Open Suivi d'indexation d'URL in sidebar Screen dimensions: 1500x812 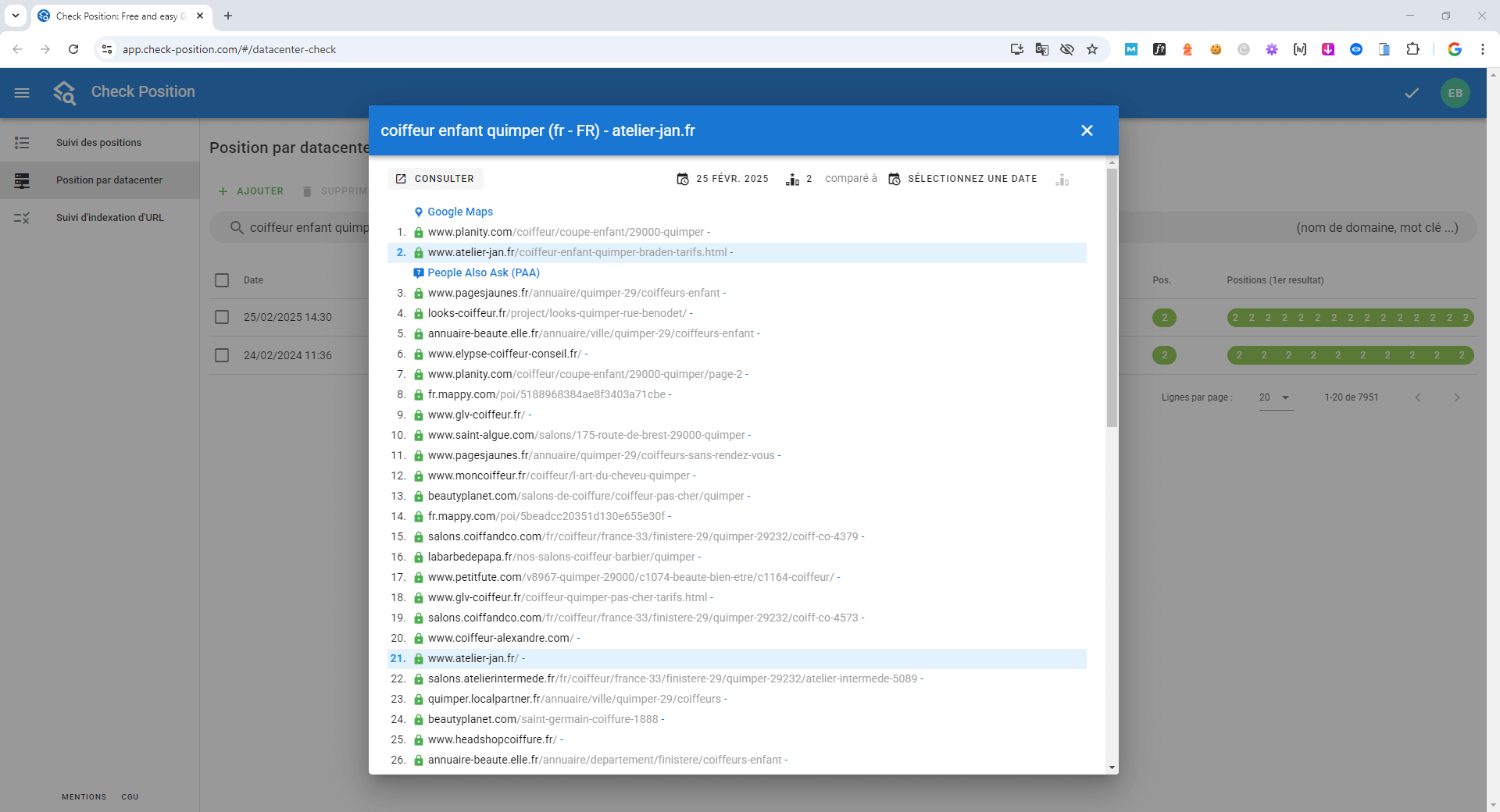pyautogui.click(x=99, y=218)
